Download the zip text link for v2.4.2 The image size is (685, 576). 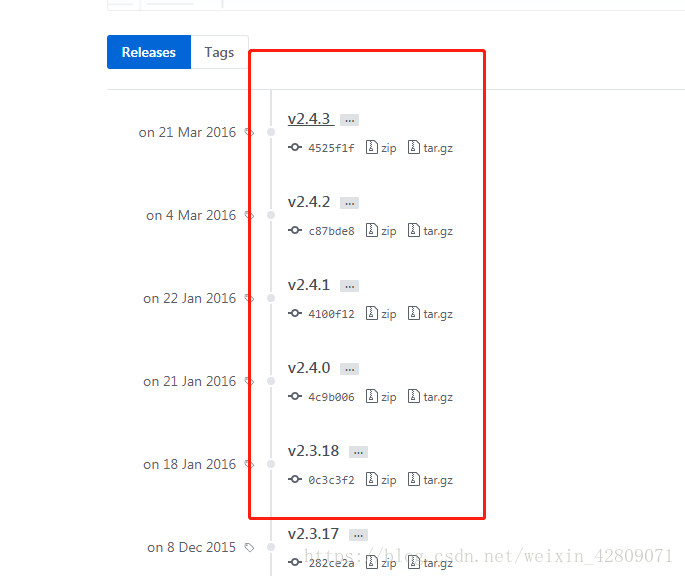point(389,231)
